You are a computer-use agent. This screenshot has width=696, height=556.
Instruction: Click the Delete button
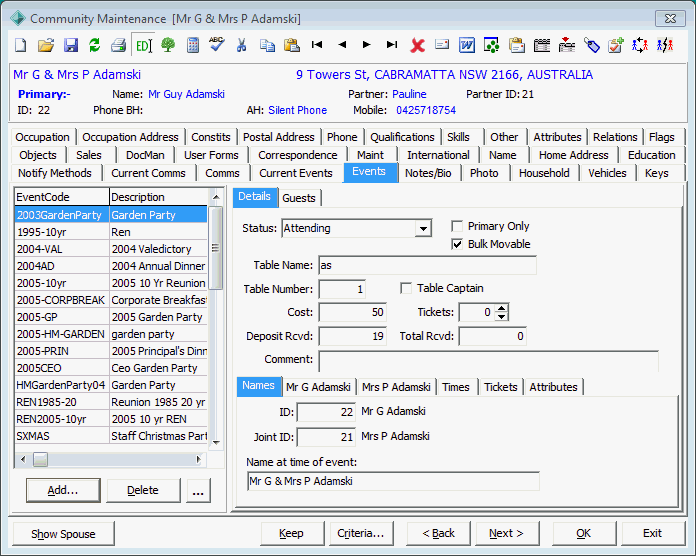[x=143, y=490]
